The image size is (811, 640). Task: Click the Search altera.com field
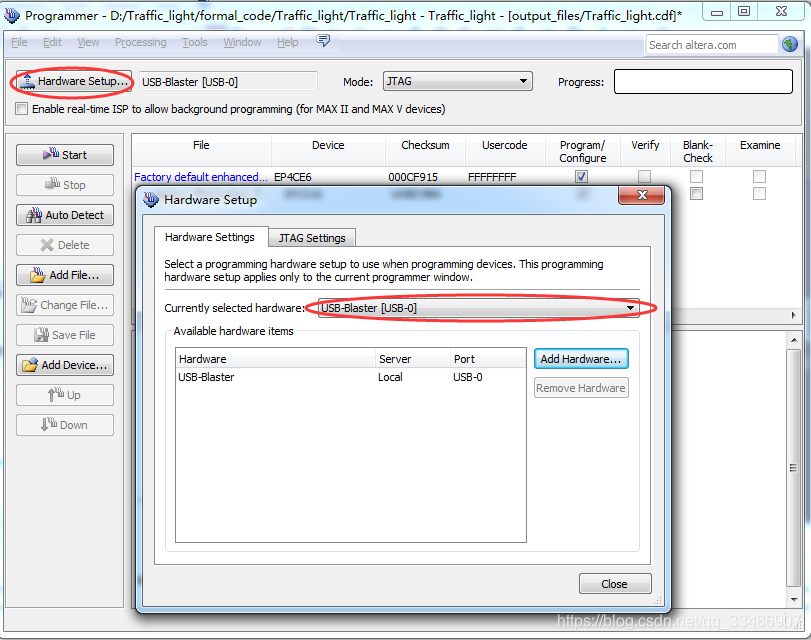[712, 45]
